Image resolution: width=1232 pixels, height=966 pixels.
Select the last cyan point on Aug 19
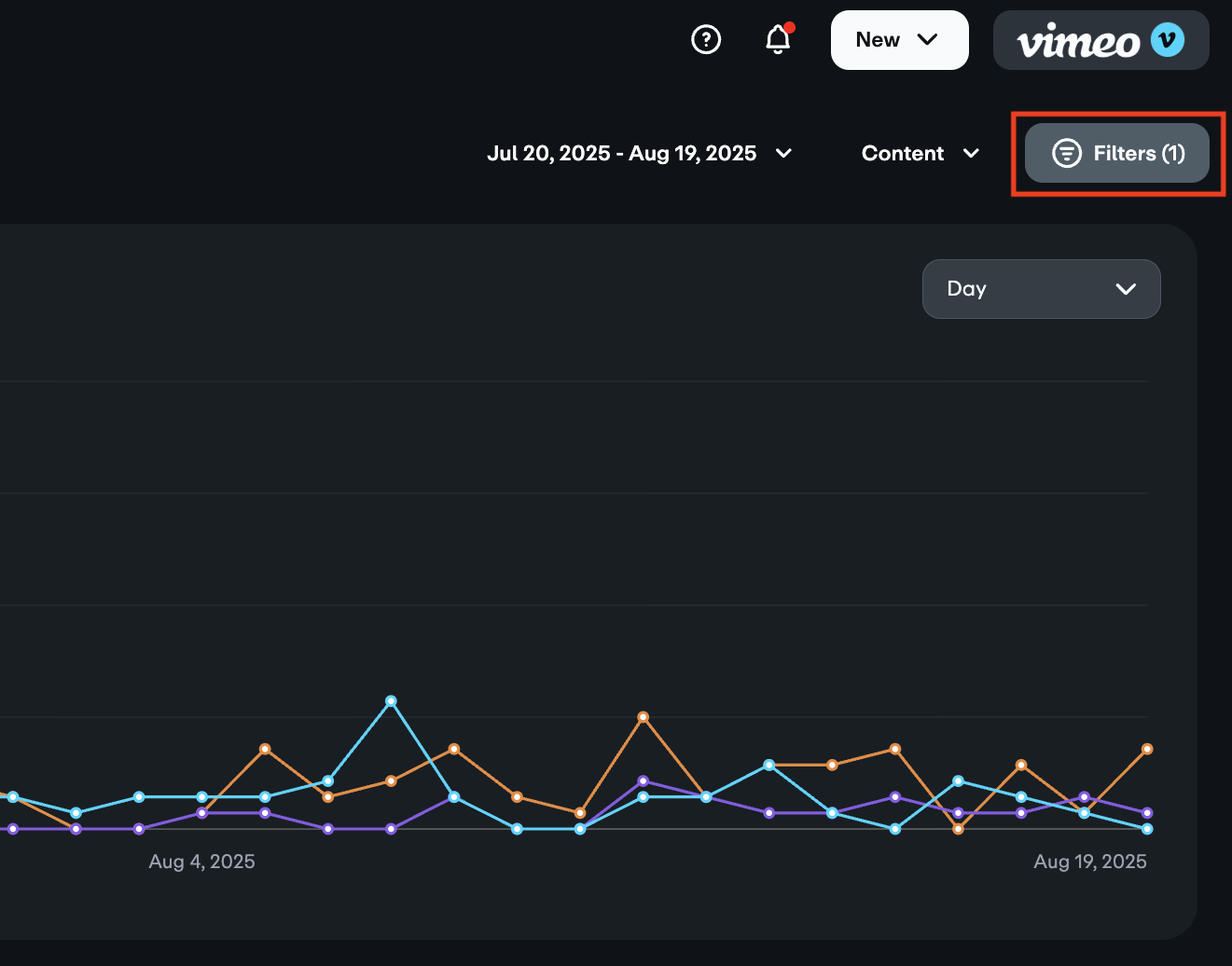click(x=1147, y=829)
